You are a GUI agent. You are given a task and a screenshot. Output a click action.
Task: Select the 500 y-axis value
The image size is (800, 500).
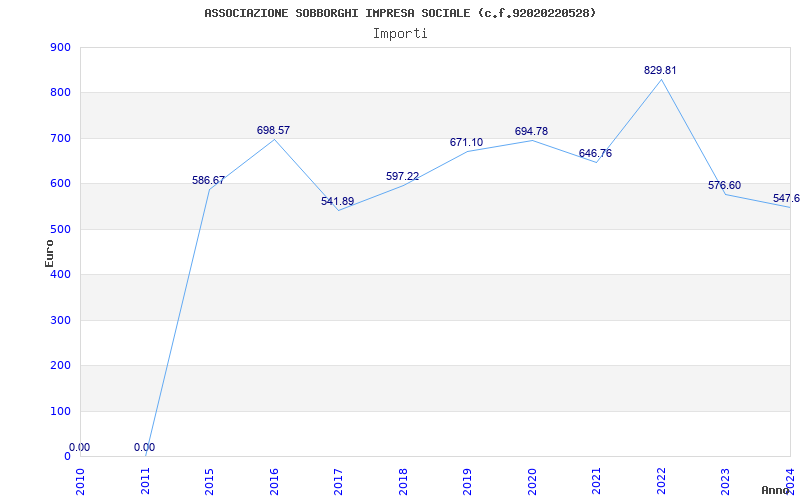point(60,229)
